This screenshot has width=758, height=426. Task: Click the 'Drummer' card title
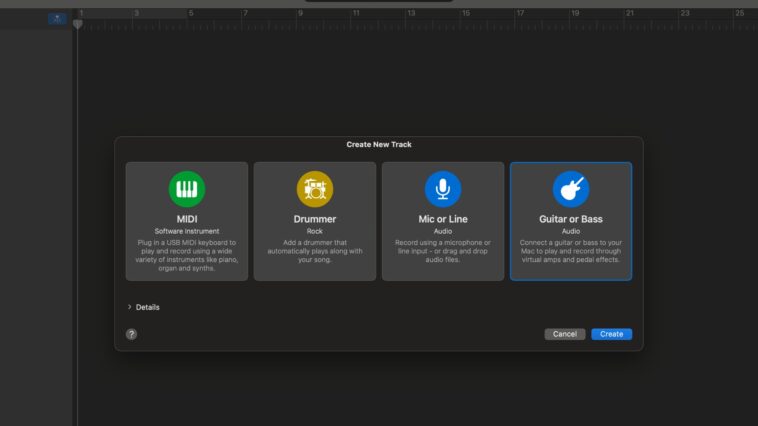pos(315,219)
